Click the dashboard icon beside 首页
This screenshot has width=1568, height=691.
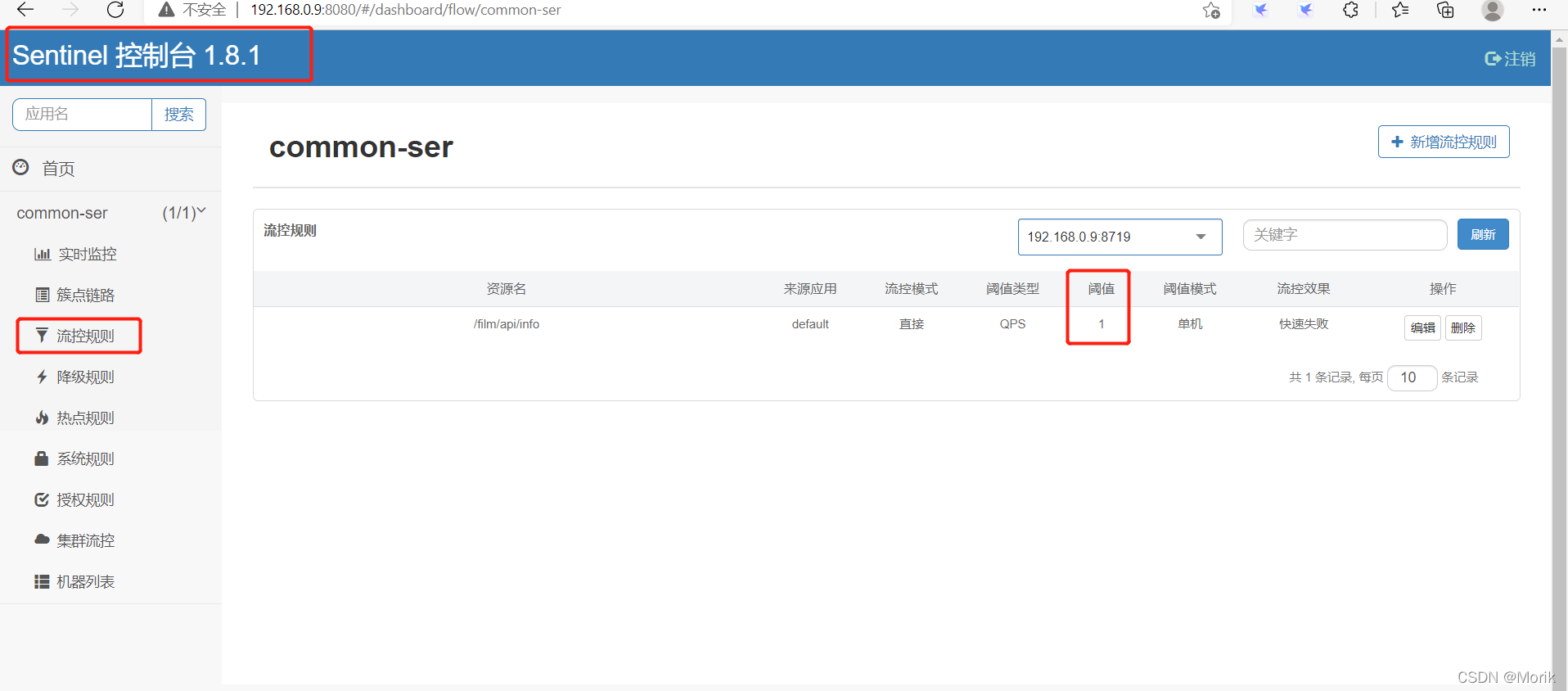click(x=20, y=167)
